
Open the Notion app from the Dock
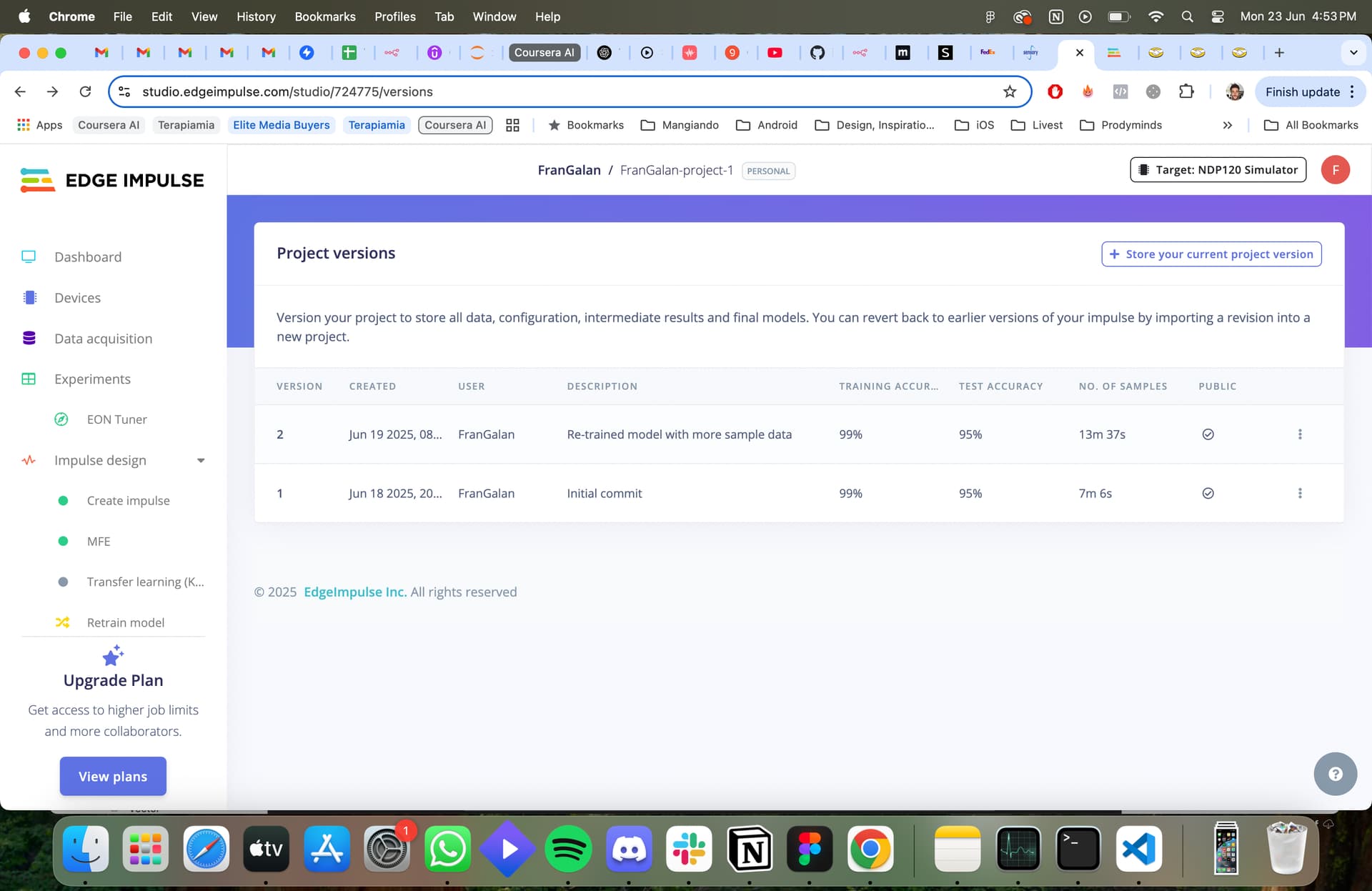click(750, 849)
